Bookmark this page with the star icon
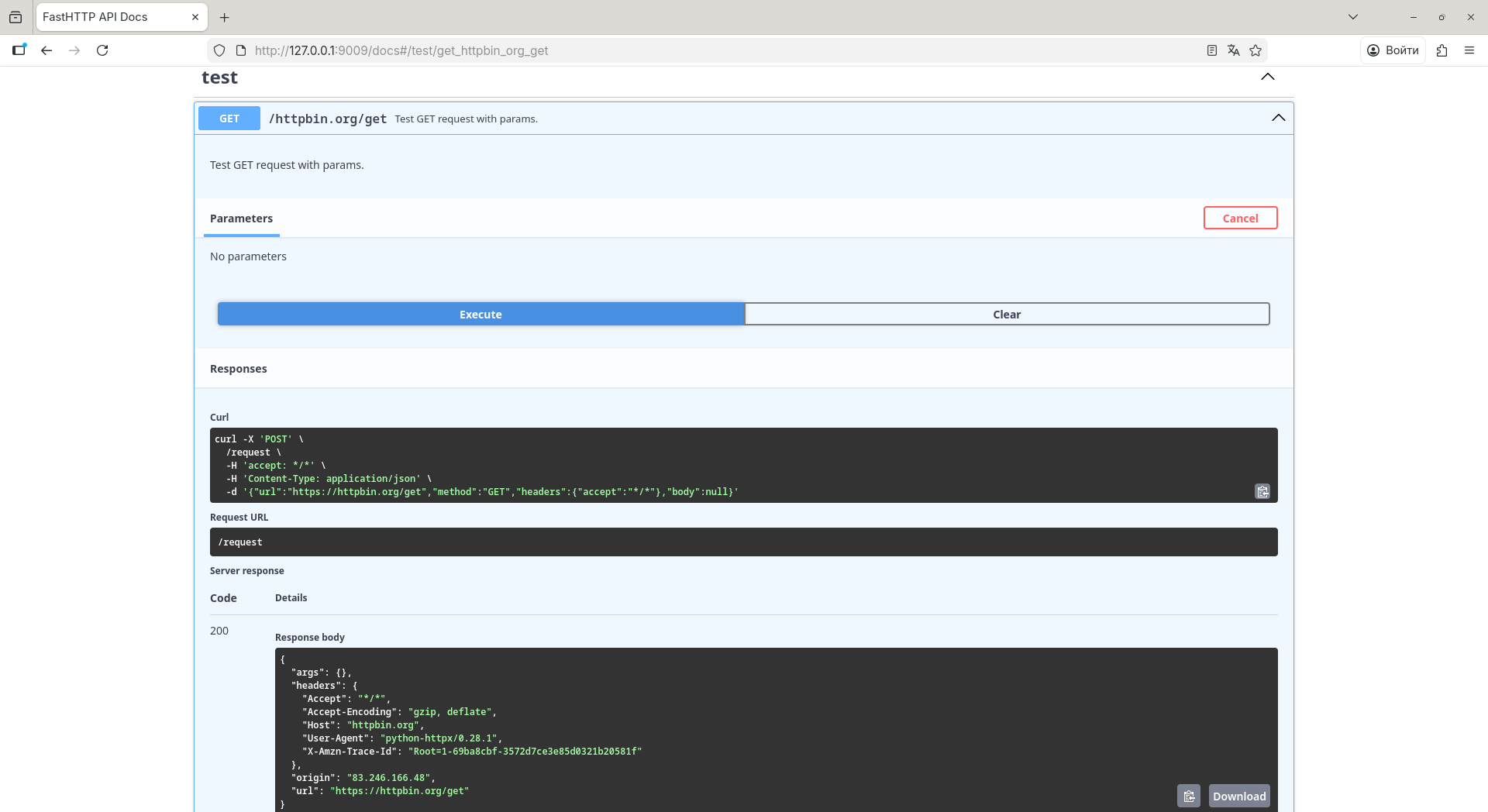Image resolution: width=1488 pixels, height=812 pixels. pyautogui.click(x=1255, y=50)
